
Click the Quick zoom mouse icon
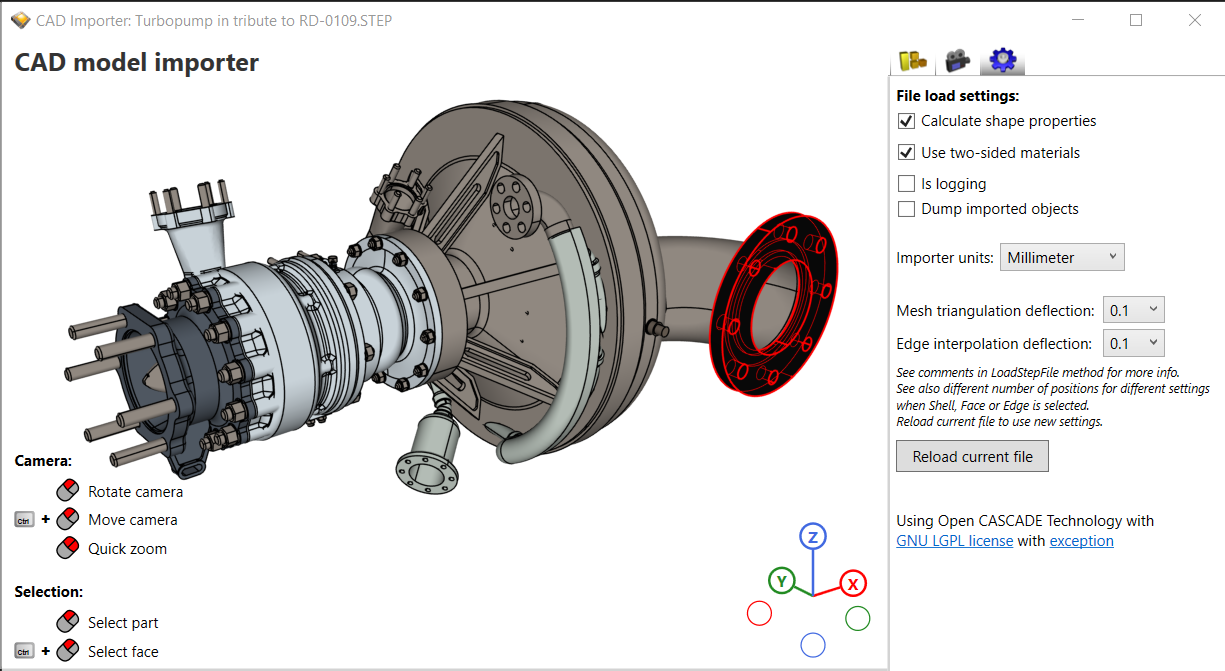[x=68, y=548]
